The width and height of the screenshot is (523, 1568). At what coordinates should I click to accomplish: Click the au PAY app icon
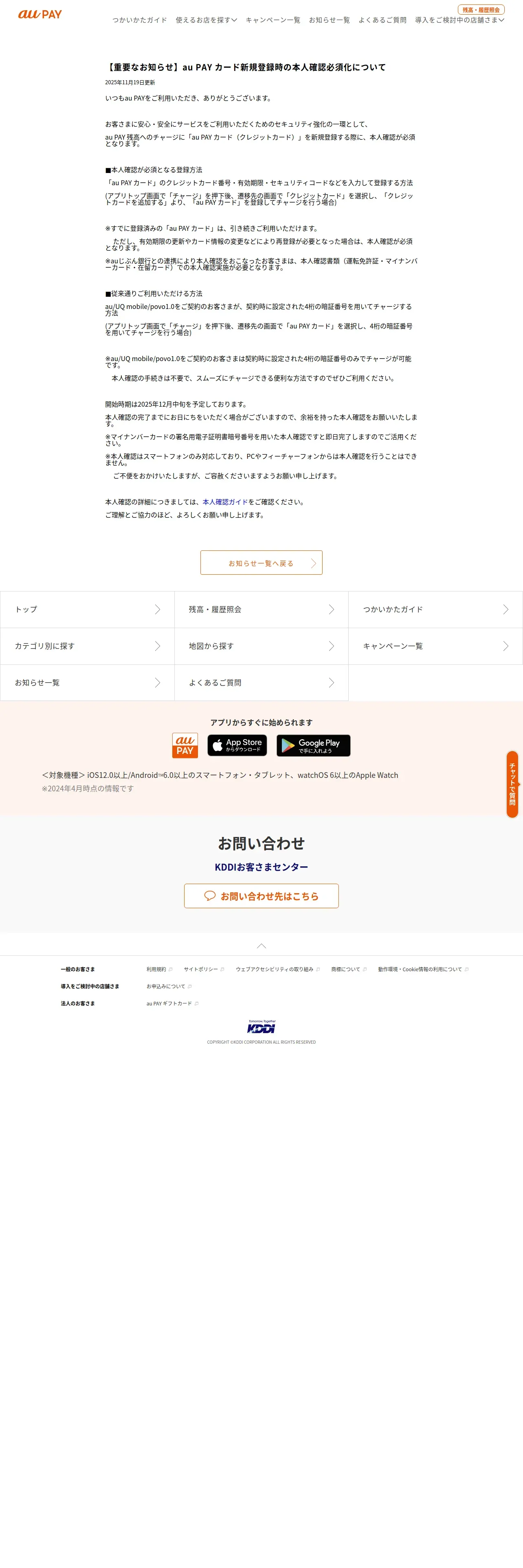click(185, 746)
